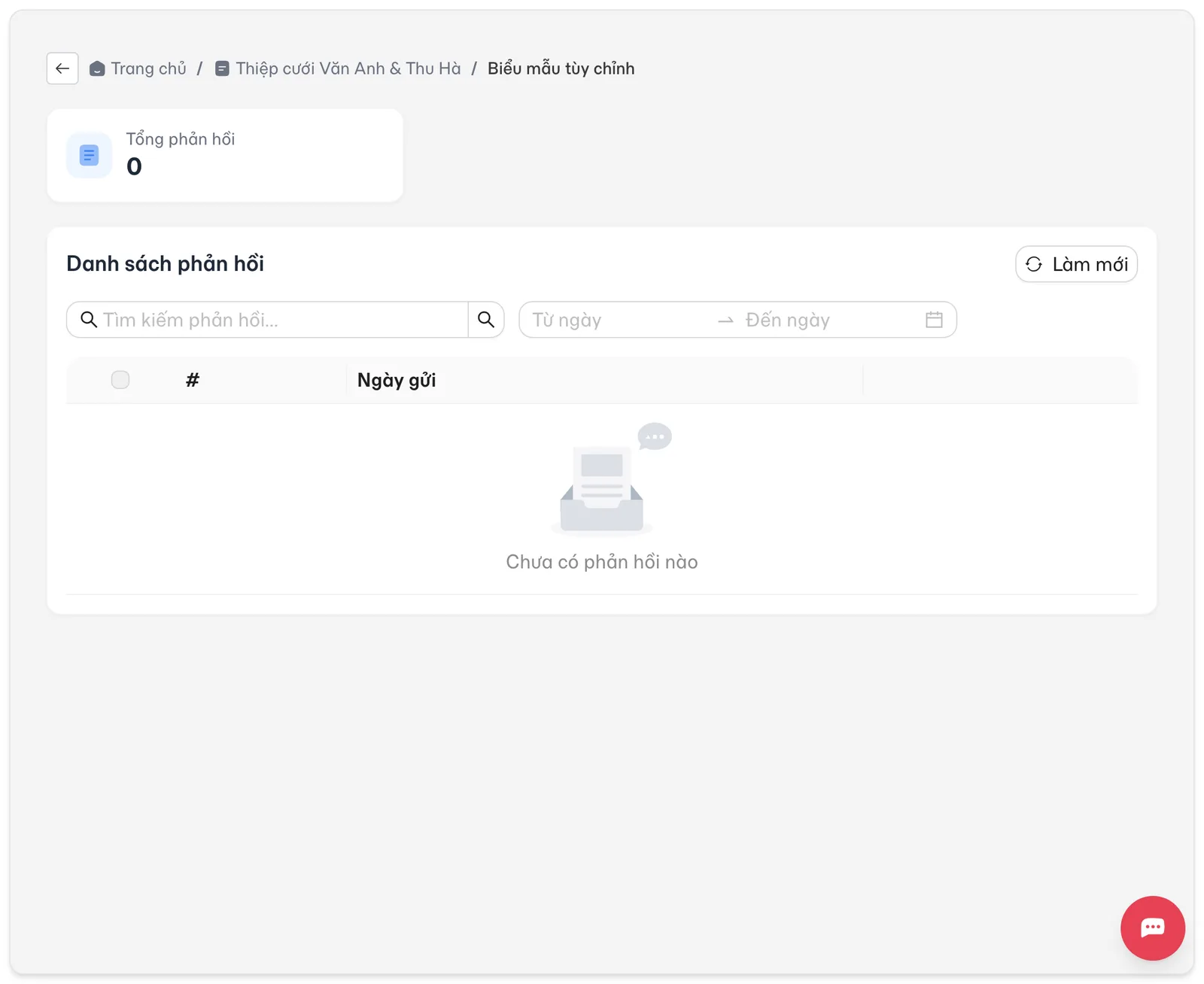Toggle the select-all checkbox in table header
The image size is (1204, 984).
[x=120, y=380]
